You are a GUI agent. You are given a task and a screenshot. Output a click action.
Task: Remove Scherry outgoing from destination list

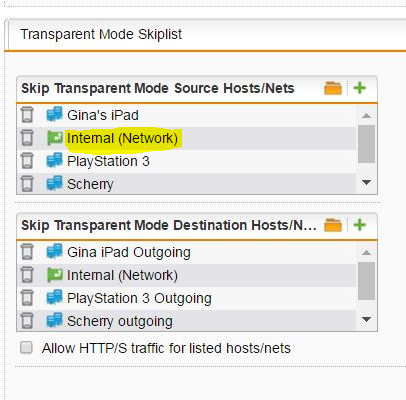(x=27, y=321)
